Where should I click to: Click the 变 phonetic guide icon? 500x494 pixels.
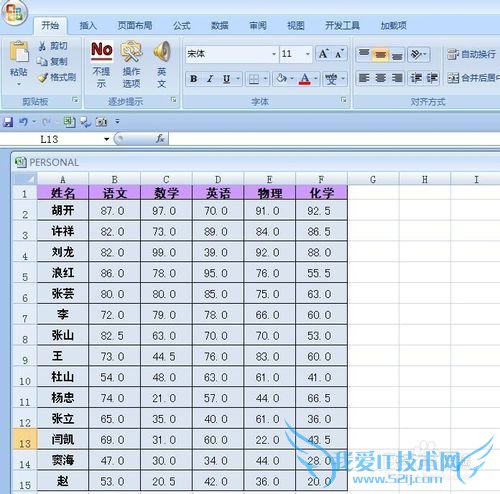331,79
